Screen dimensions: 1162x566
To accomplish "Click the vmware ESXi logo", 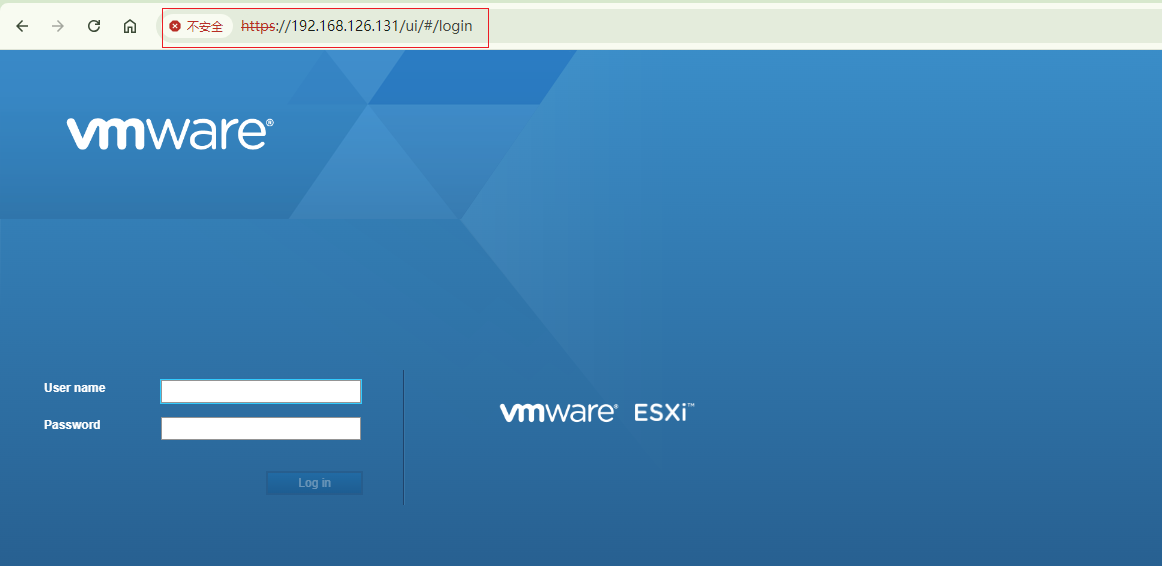I will [x=597, y=413].
